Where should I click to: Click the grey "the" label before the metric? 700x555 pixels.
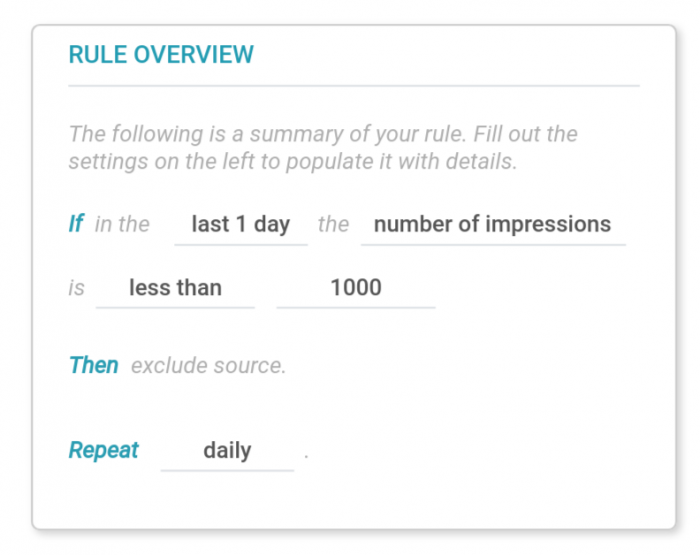pyautogui.click(x=333, y=224)
